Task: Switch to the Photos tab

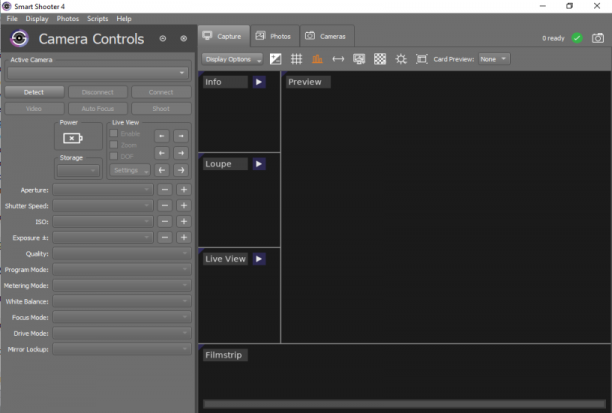Action: (275, 36)
